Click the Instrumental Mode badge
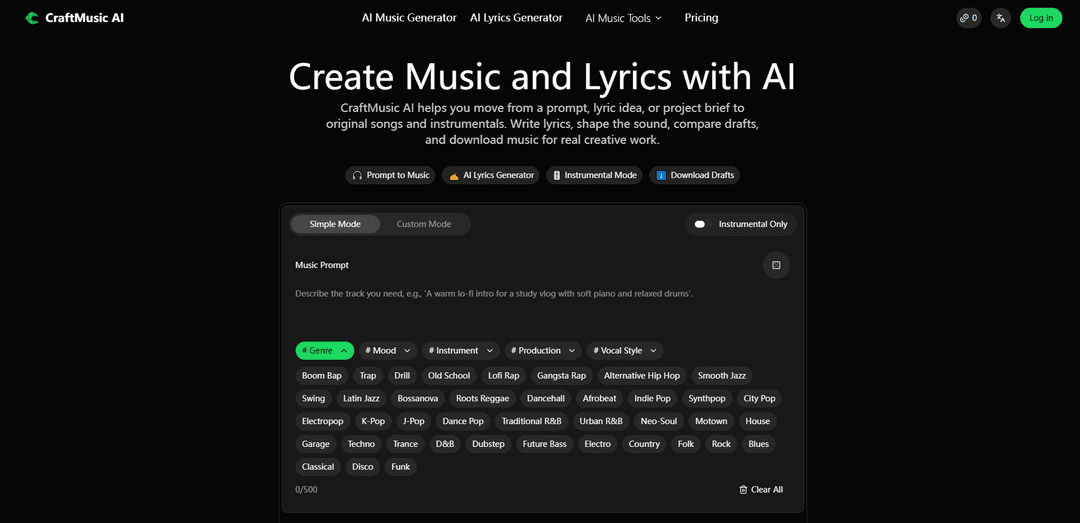 [594, 175]
